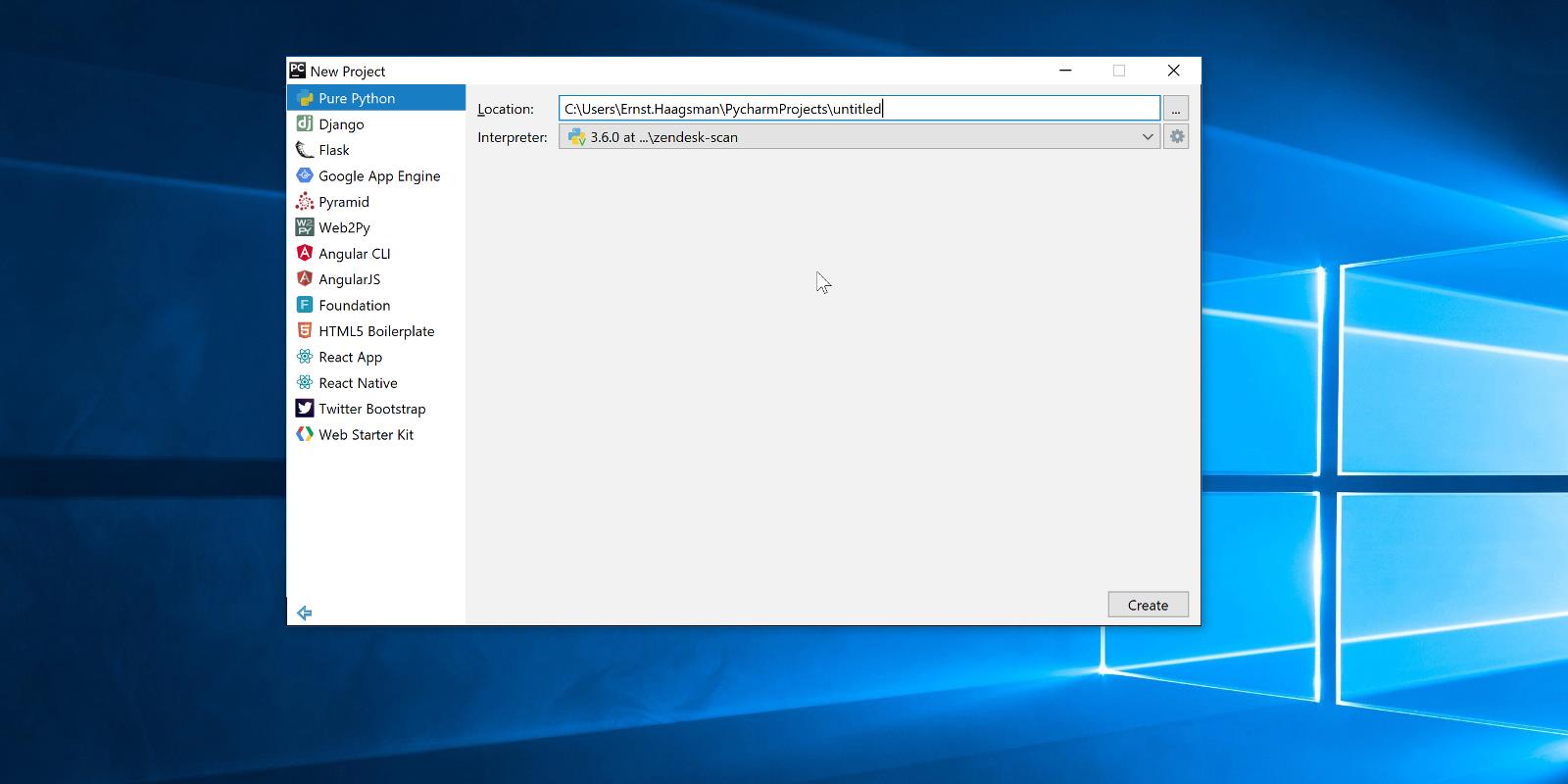Open interpreter settings gear
1568x784 pixels.
pos(1176,137)
